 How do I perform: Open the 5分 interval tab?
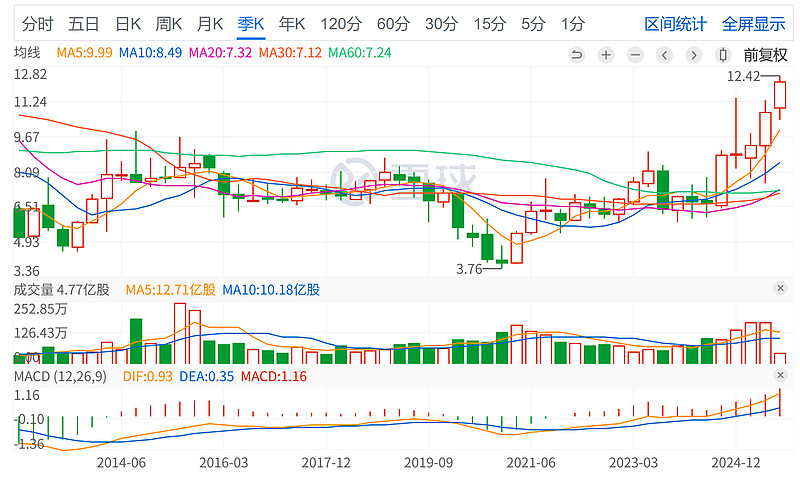click(x=533, y=24)
